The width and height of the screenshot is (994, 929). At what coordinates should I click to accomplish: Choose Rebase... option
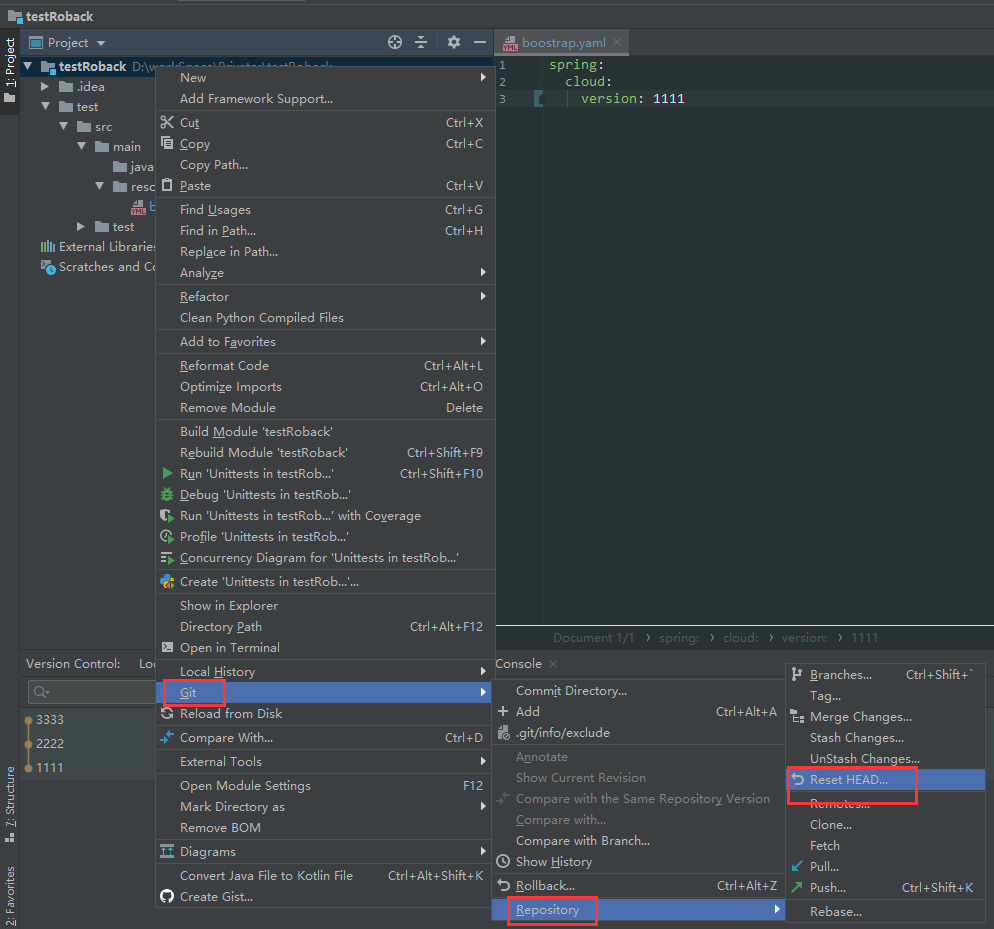[x=886, y=911]
